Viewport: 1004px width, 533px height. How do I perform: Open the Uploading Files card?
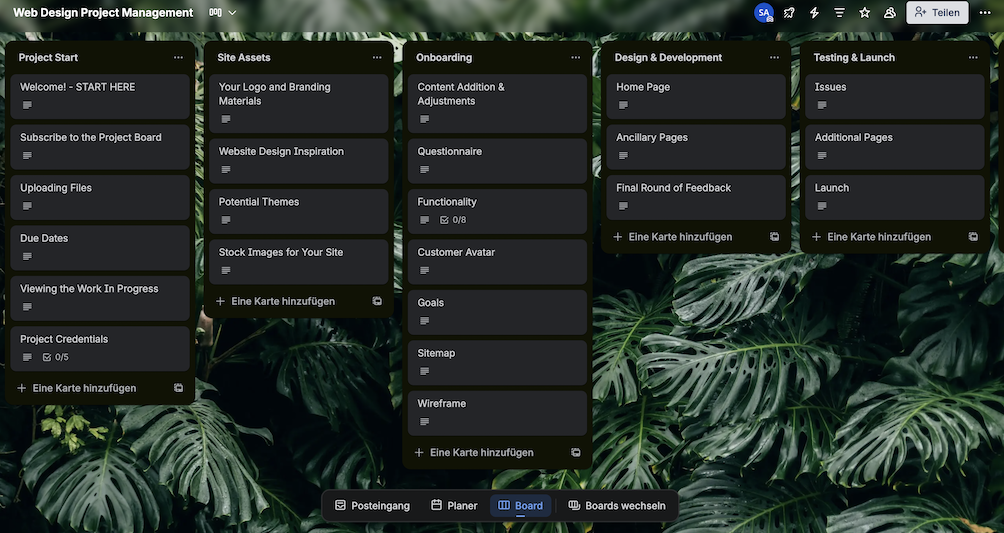pyautogui.click(x=100, y=197)
